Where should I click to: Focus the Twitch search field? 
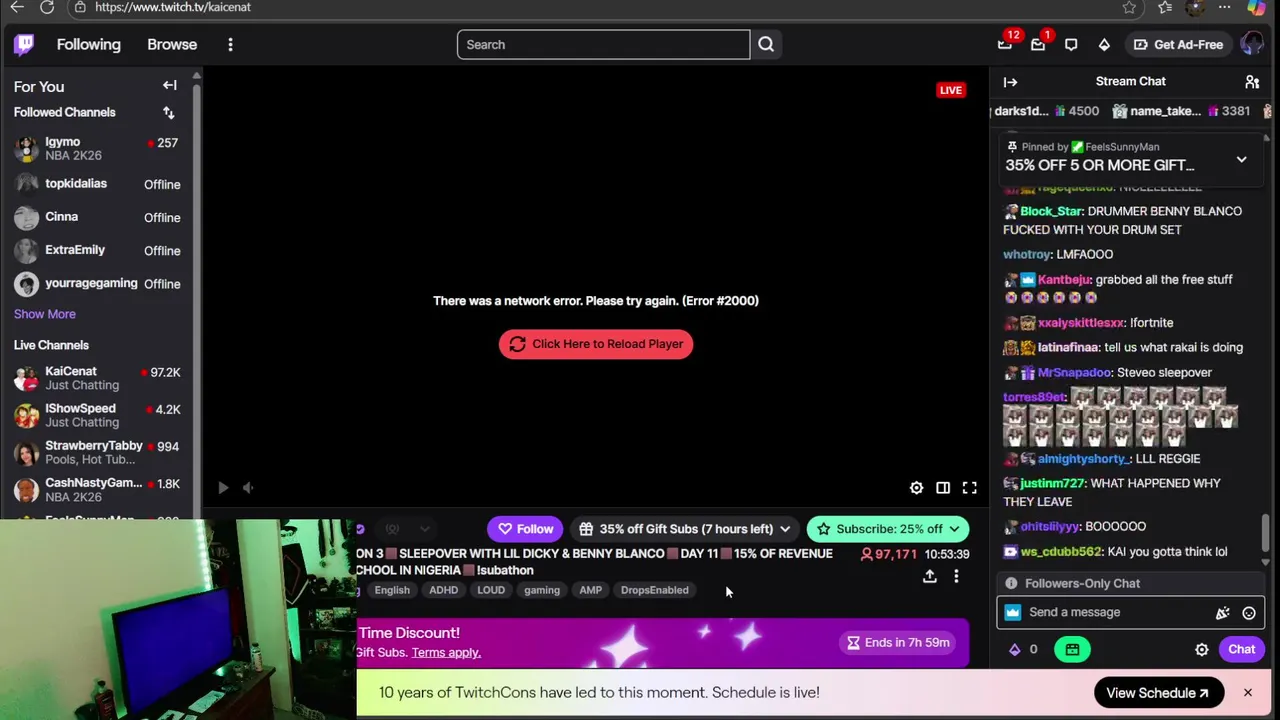point(603,44)
